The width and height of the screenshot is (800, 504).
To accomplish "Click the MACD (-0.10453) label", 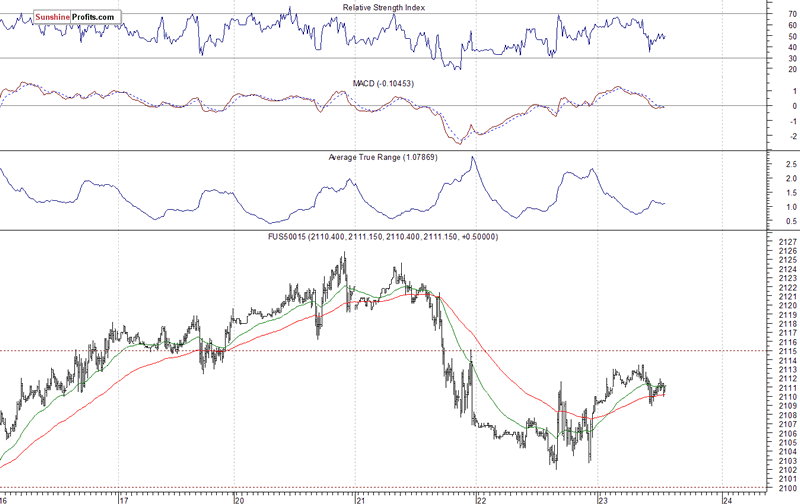I will tap(383, 83).
